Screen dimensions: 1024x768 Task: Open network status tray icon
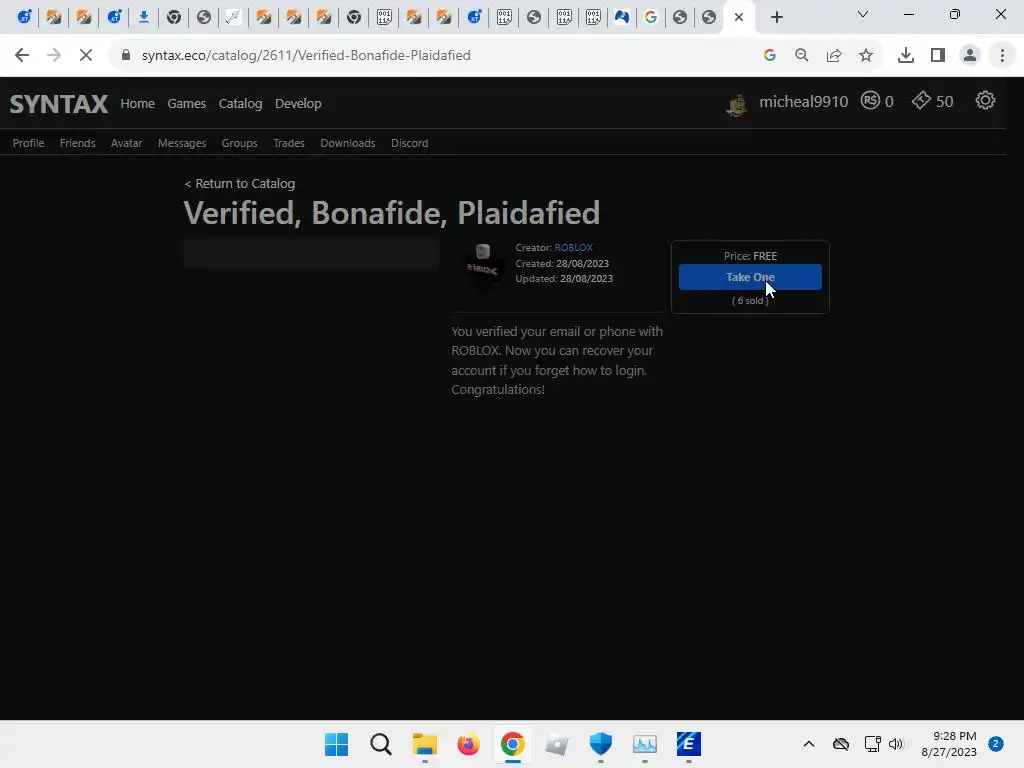pyautogui.click(x=872, y=744)
